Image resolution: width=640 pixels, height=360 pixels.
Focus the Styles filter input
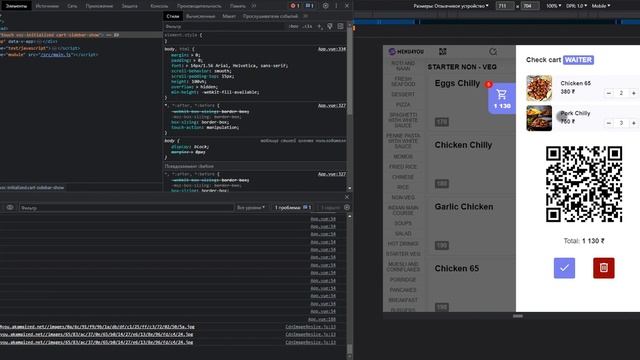coord(224,27)
